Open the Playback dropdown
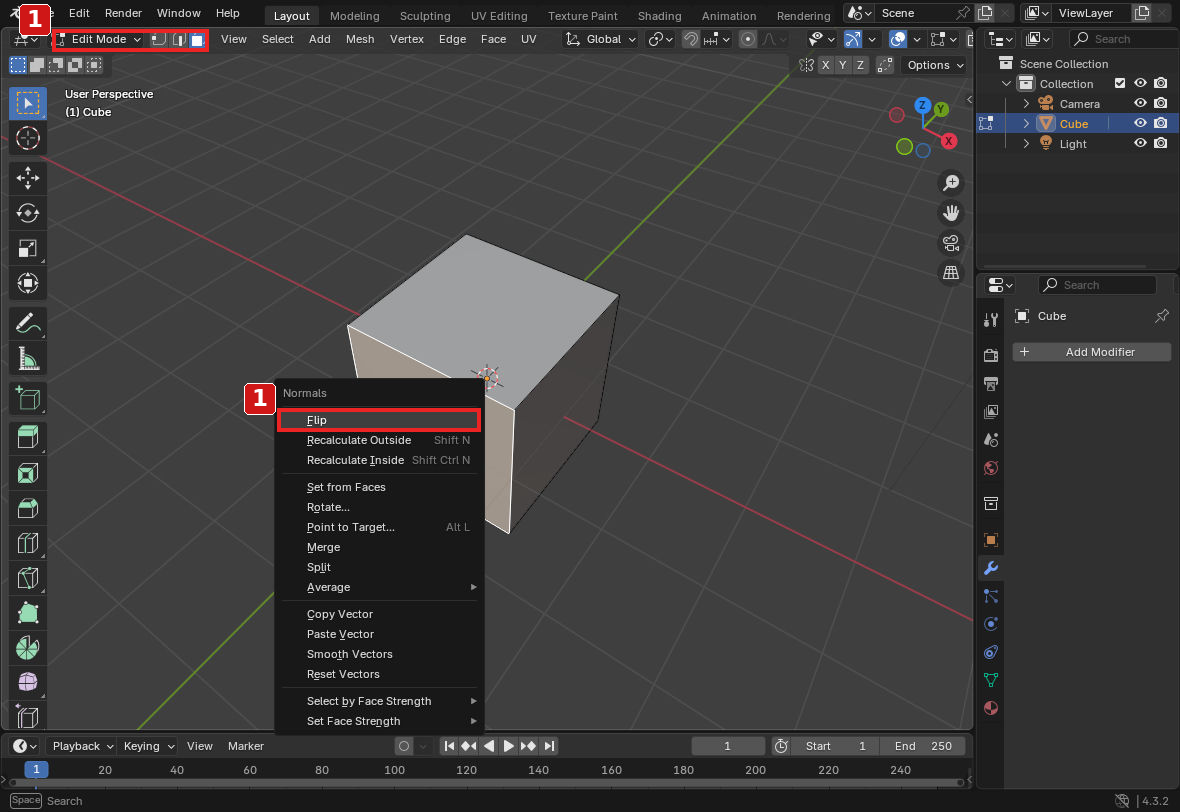 point(81,746)
